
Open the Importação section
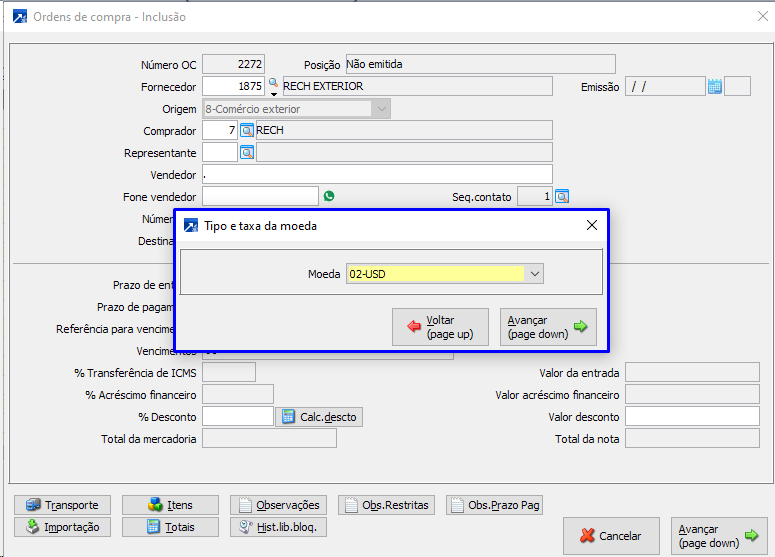[62, 527]
